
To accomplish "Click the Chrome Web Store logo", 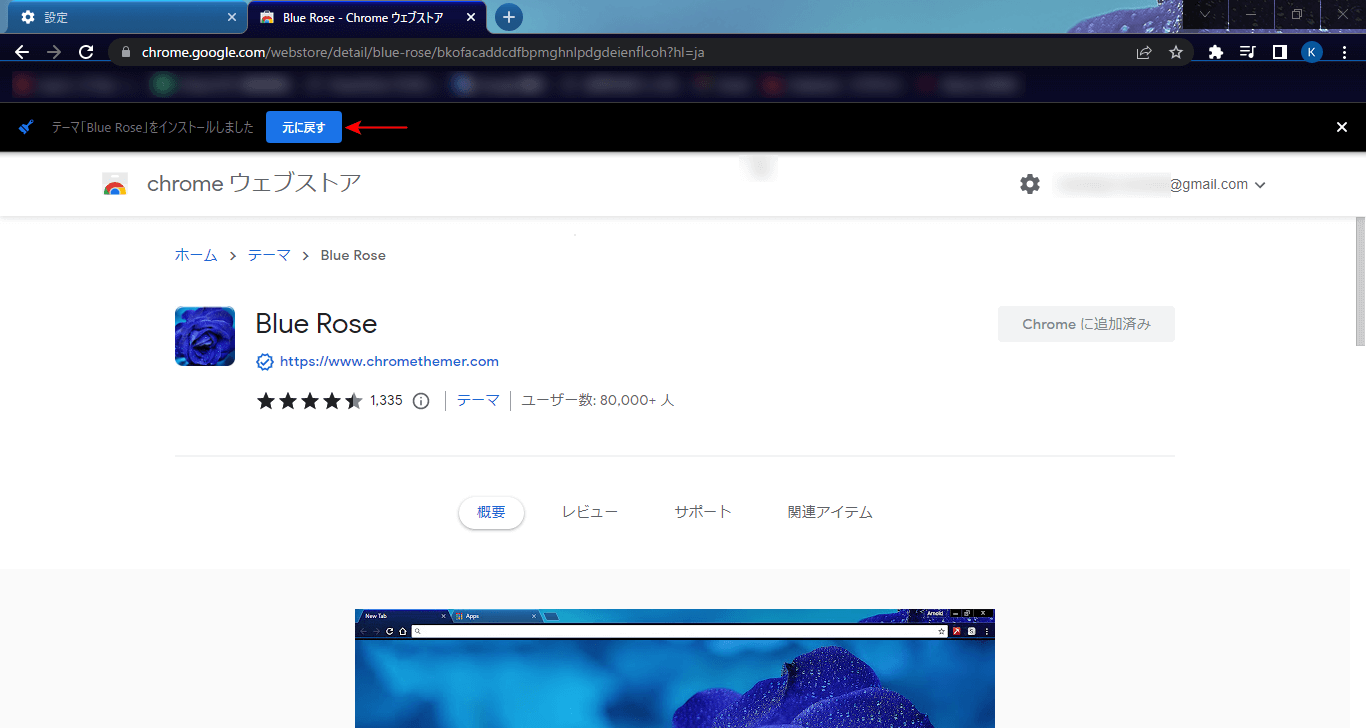I will point(115,184).
